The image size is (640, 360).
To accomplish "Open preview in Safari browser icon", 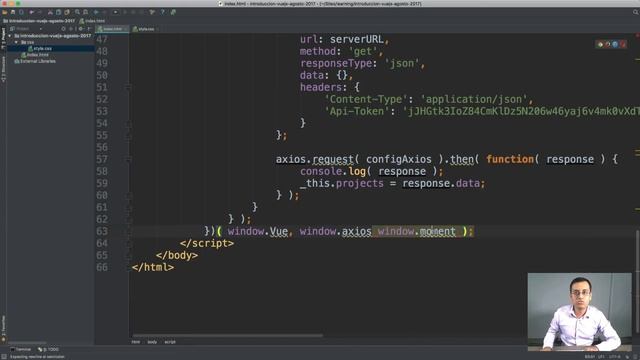I will coord(615,44).
